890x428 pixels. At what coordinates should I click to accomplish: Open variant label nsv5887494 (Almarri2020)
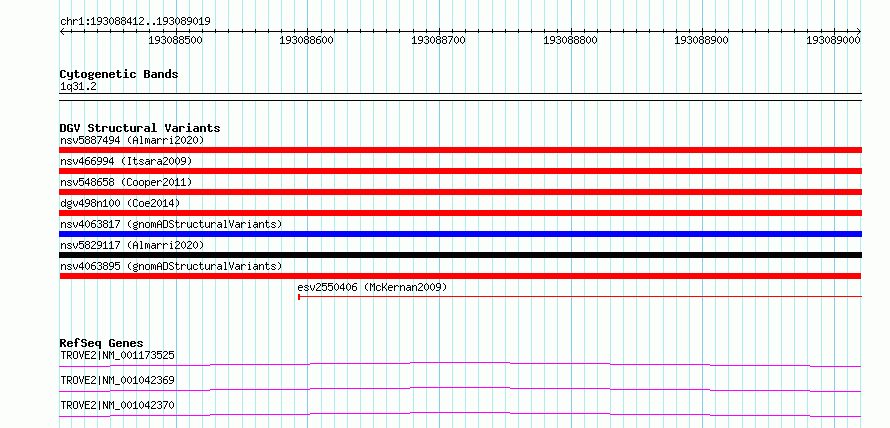pos(132,140)
